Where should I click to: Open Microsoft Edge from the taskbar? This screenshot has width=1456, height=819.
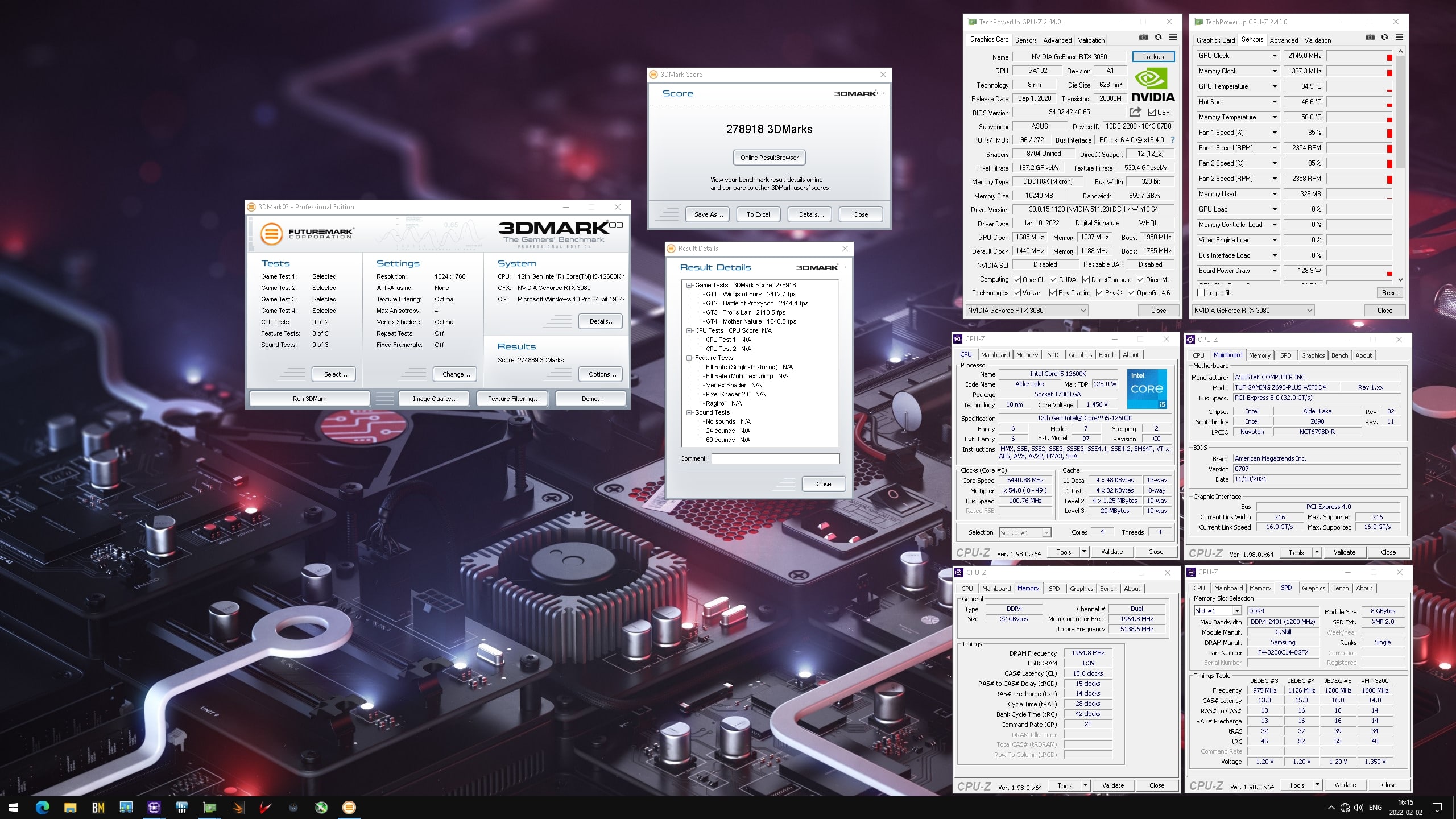coord(43,807)
